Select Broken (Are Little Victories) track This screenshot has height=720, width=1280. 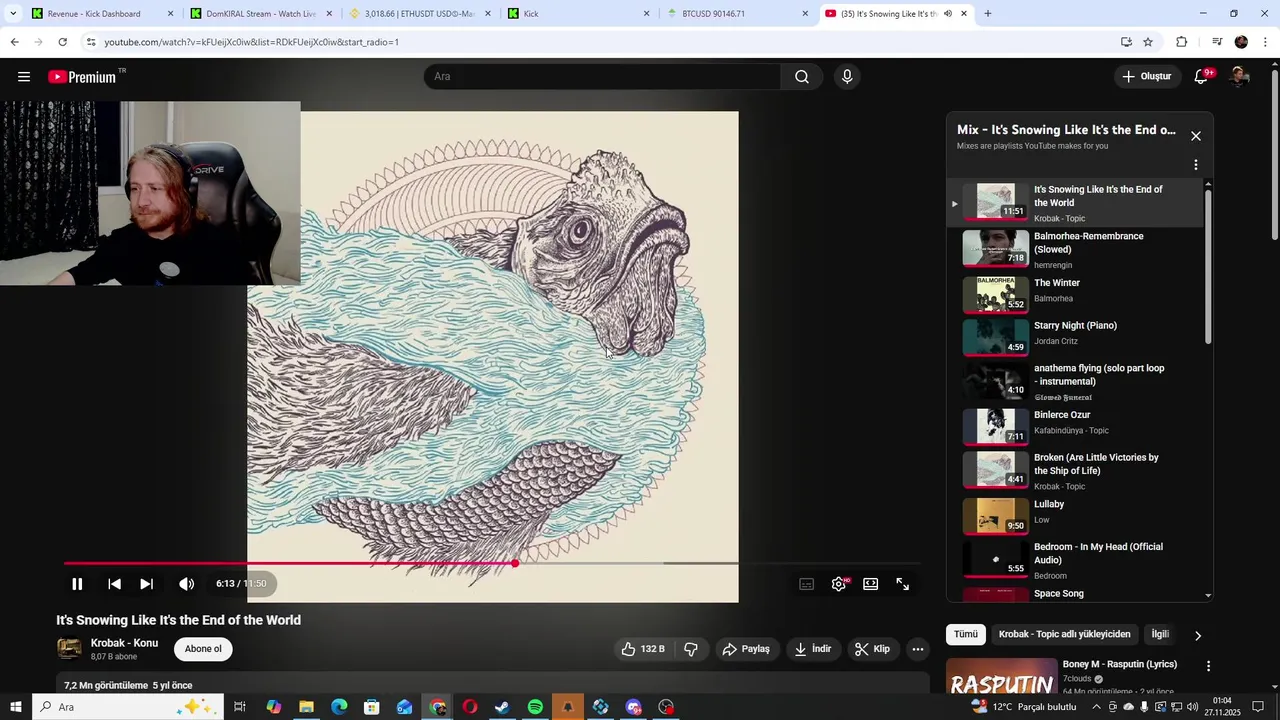pos(1075,471)
